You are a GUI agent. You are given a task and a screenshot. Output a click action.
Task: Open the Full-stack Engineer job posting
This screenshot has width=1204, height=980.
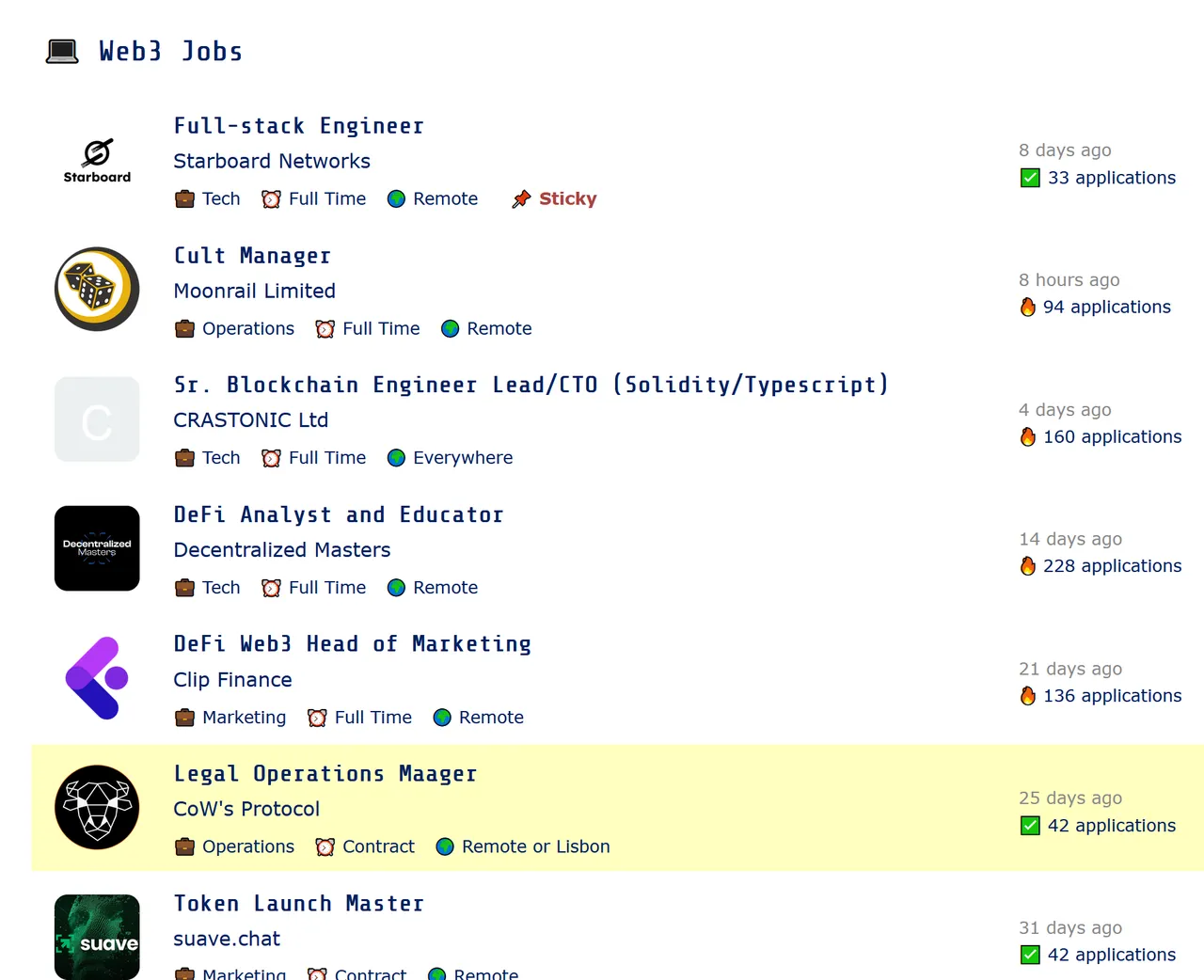pyautogui.click(x=299, y=126)
